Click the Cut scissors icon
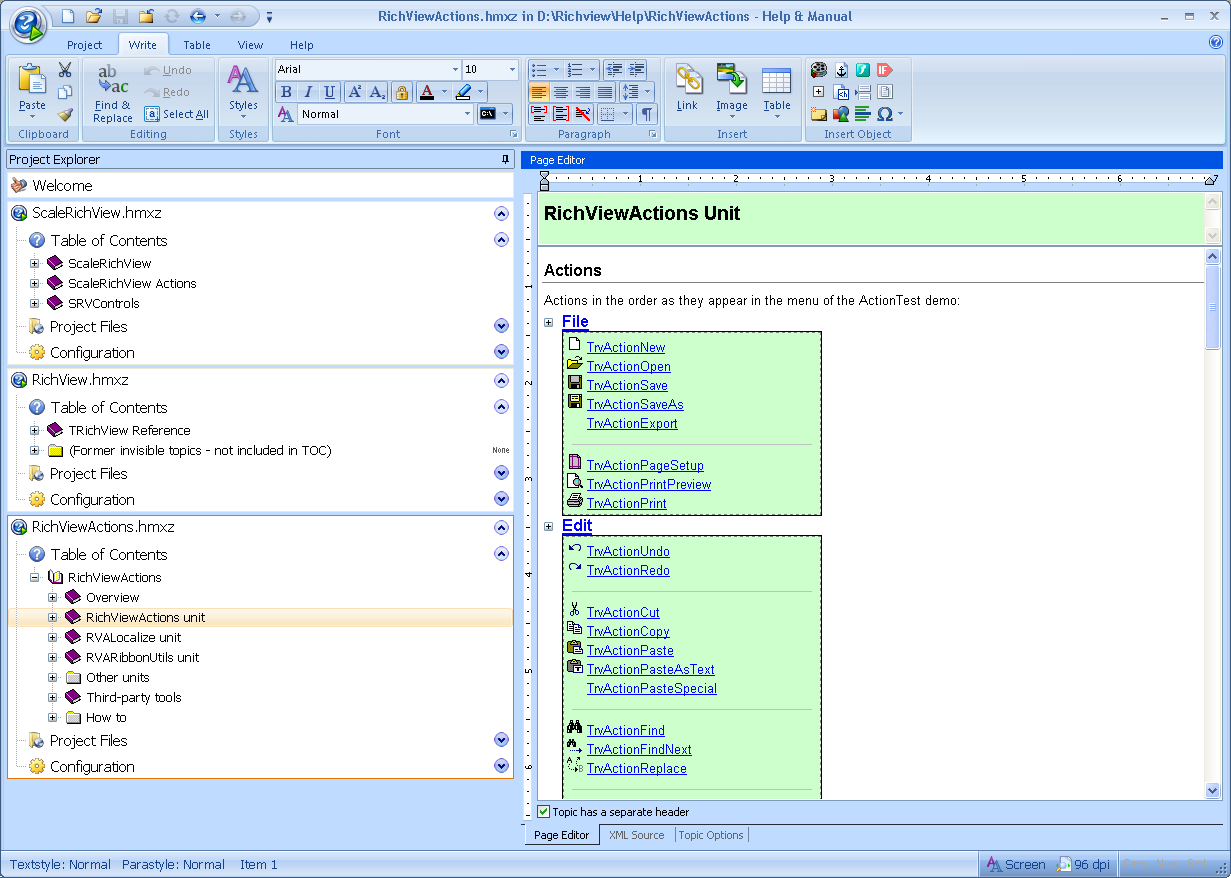The width and height of the screenshot is (1231, 878). click(65, 70)
